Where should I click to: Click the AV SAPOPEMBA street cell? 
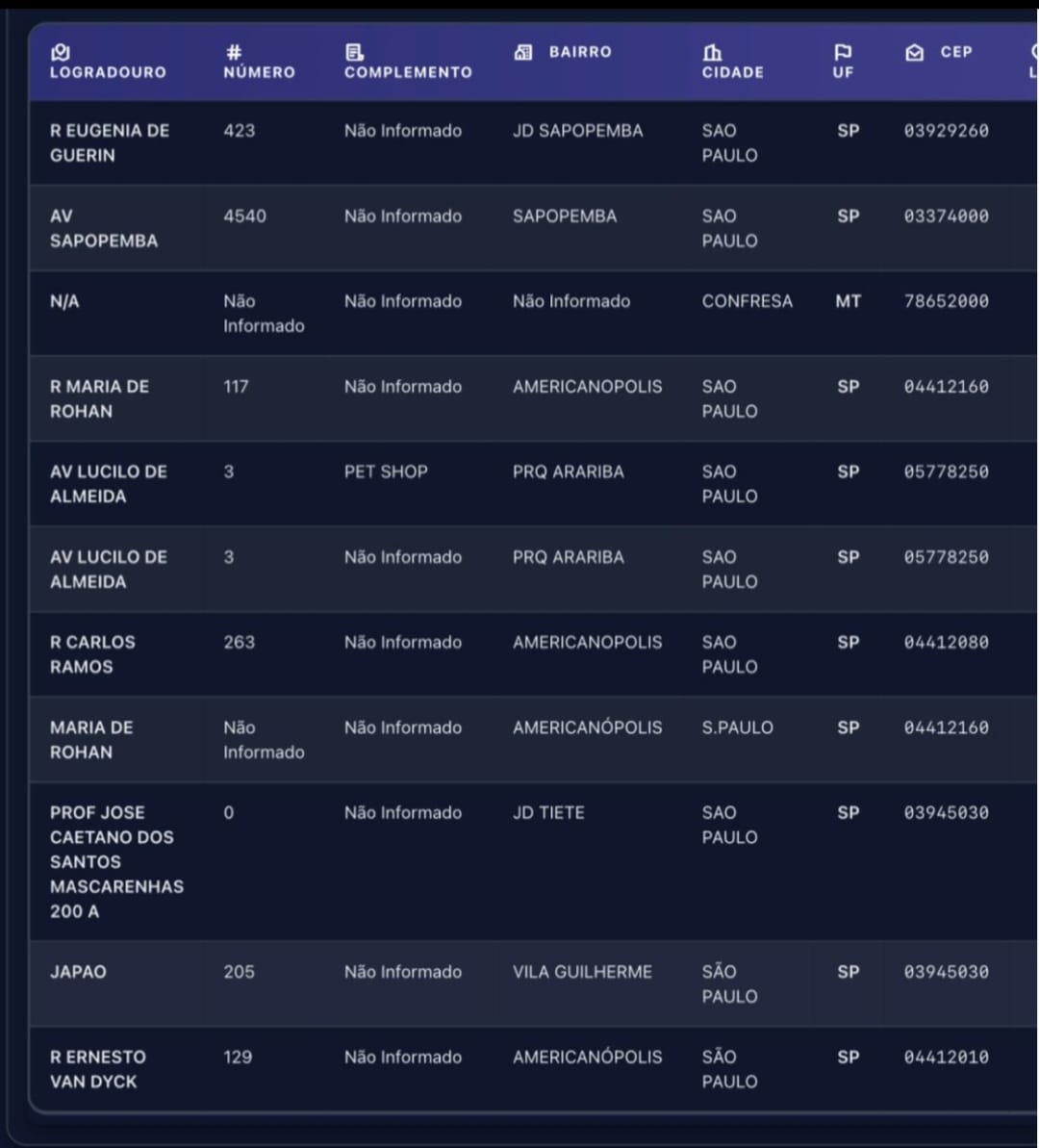[x=104, y=228]
